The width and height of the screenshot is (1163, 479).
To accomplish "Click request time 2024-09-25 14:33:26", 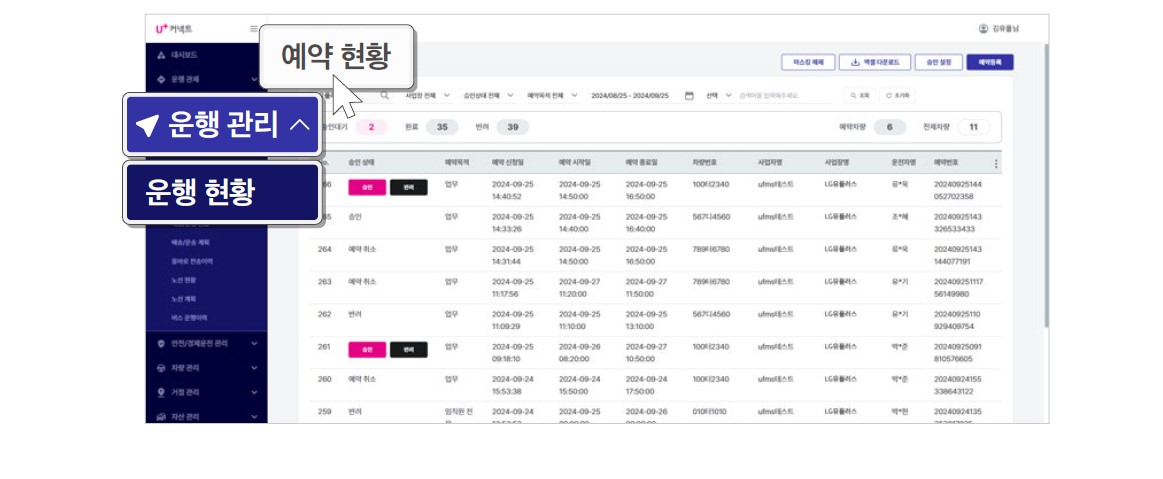I will (513, 223).
